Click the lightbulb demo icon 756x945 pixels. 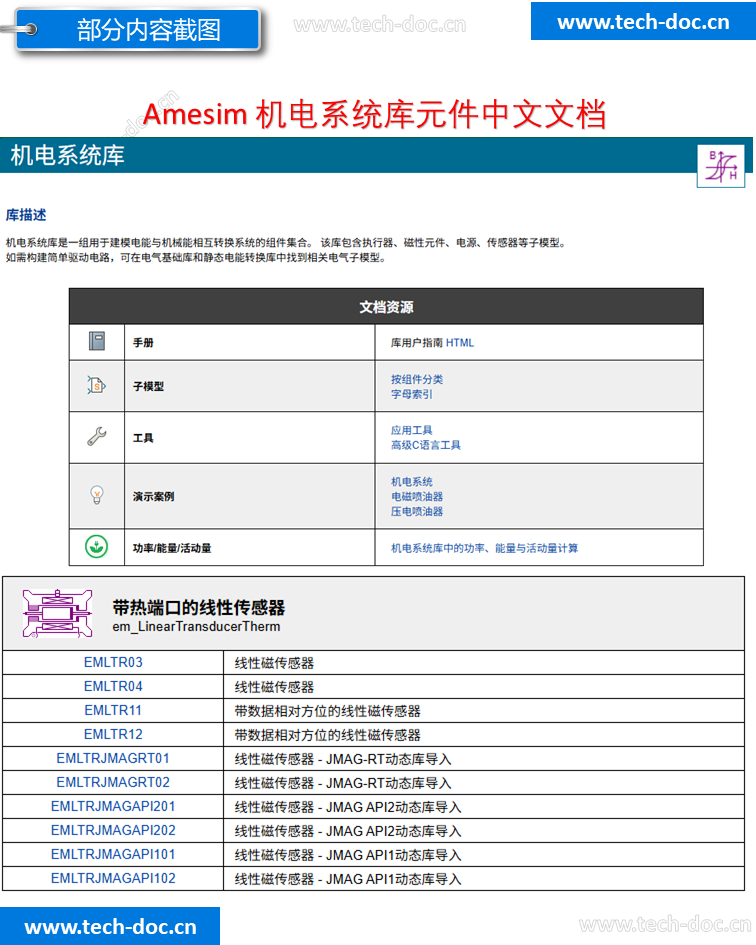click(x=96, y=495)
